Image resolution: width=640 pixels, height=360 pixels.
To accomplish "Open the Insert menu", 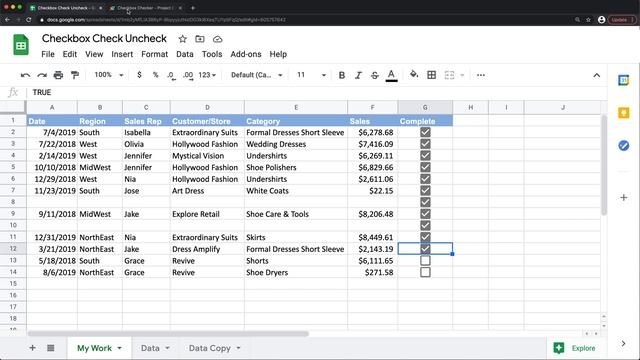I will pyautogui.click(x=122, y=54).
